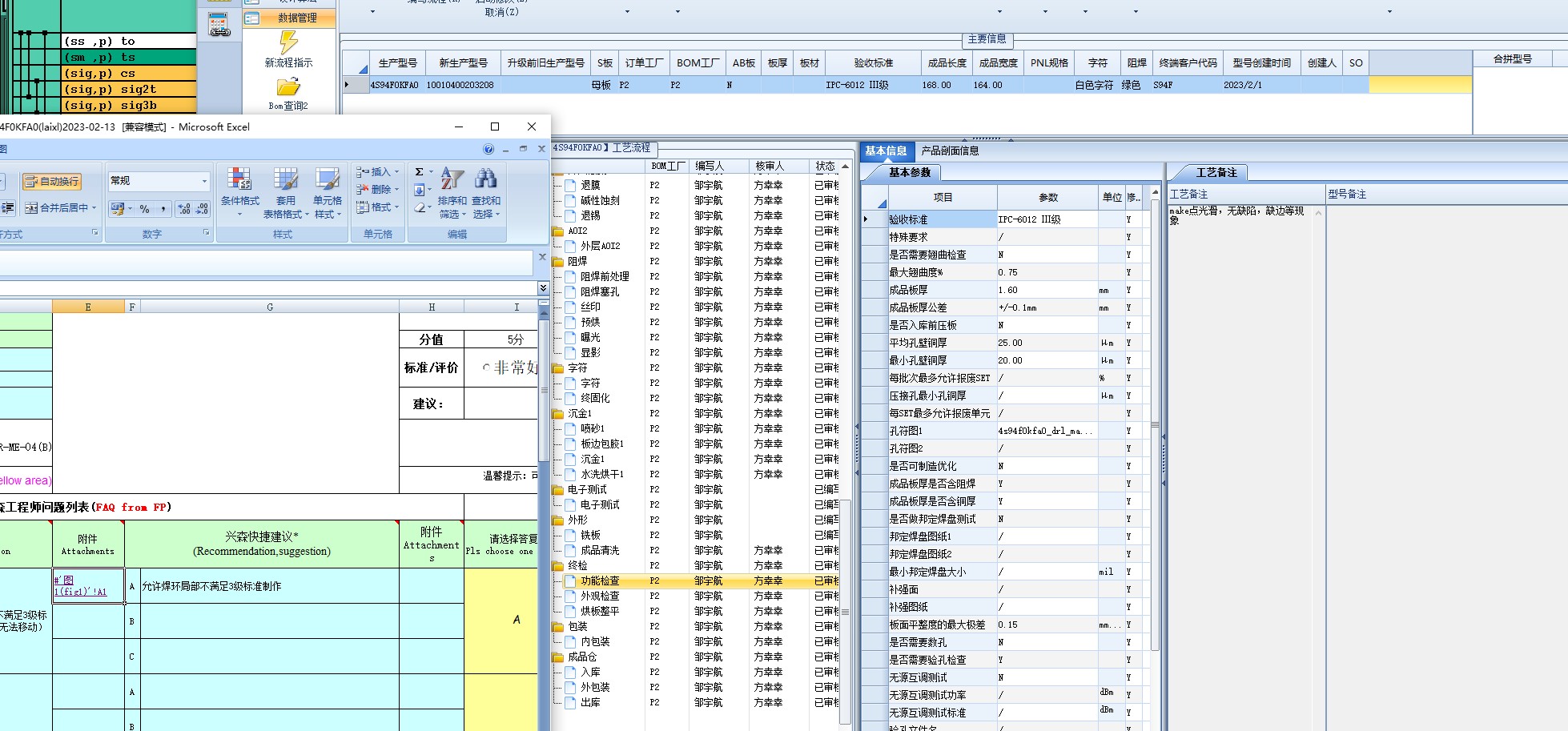The width and height of the screenshot is (1568, 731).
Task: Open alignment group dialog launcher
Action: coord(95,233)
